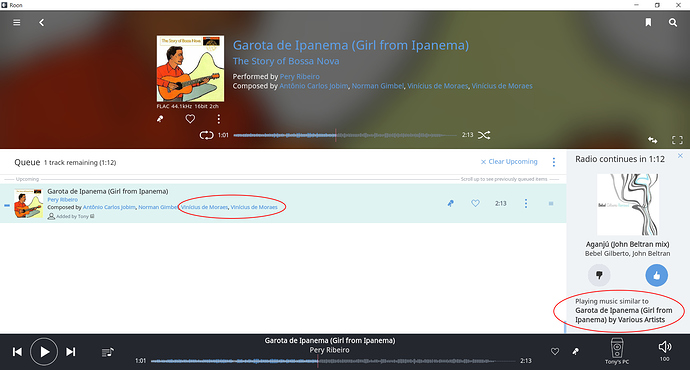
Task: Open the bookmarks icon
Action: [x=648, y=22]
